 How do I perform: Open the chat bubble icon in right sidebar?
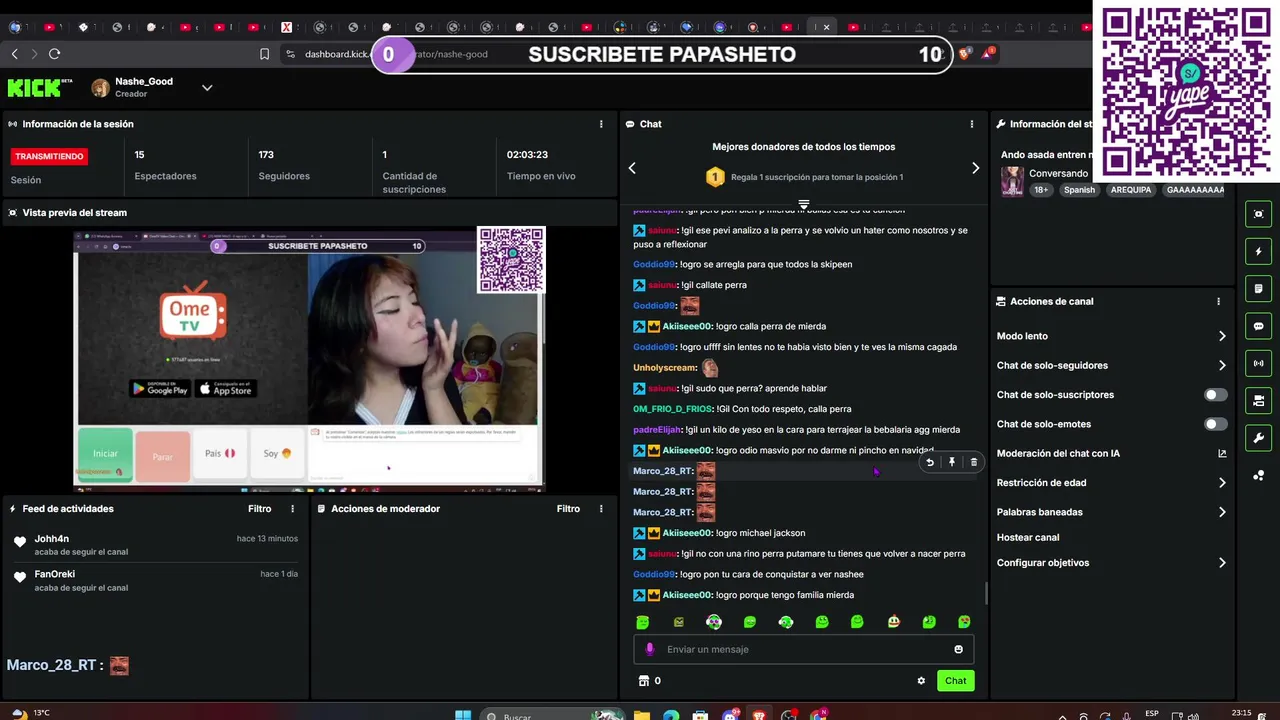(x=1258, y=326)
